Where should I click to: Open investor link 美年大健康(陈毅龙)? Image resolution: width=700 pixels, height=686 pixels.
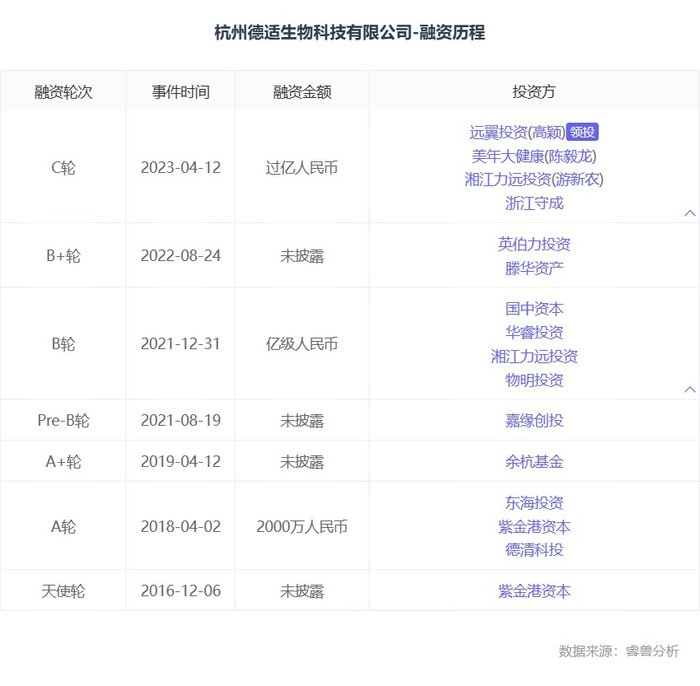(534, 156)
